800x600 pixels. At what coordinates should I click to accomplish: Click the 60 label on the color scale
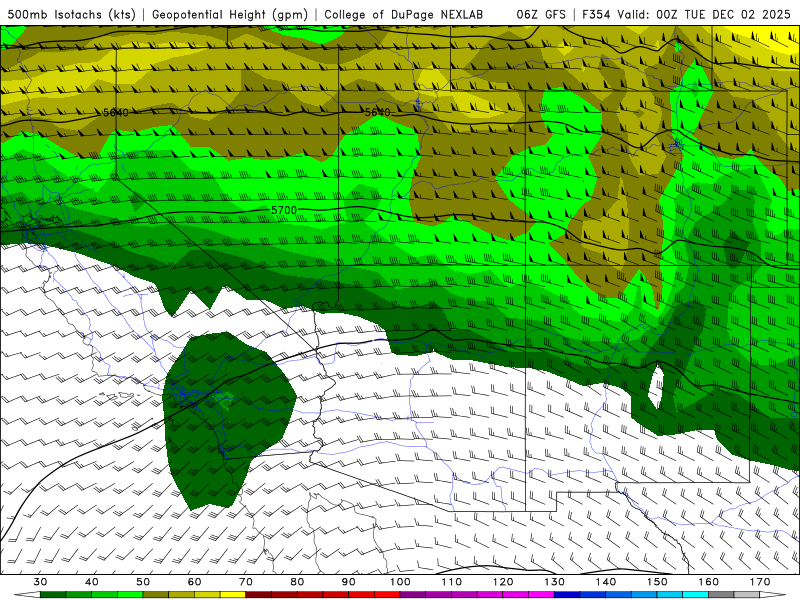(x=194, y=582)
